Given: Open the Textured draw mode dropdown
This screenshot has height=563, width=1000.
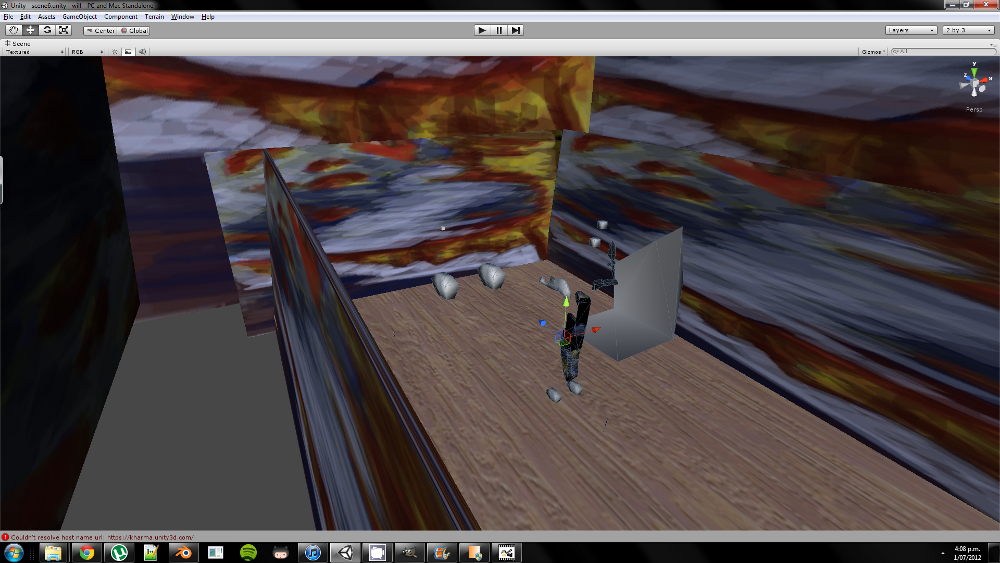Looking at the screenshot, I should click(30, 51).
